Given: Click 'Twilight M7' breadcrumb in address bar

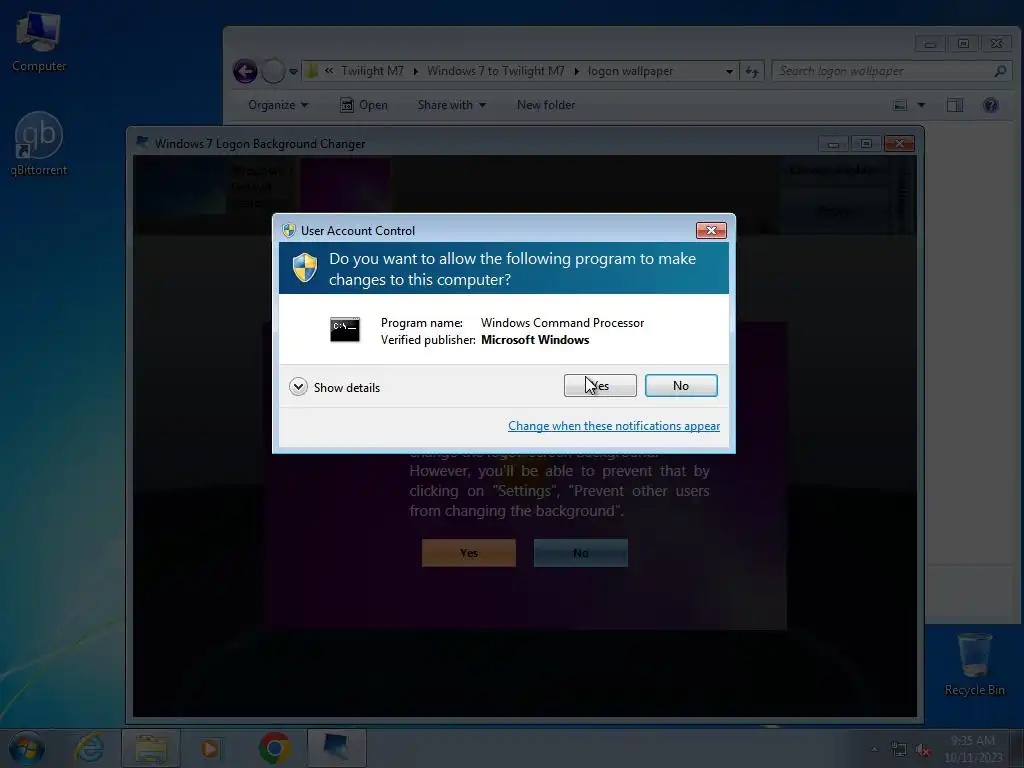Looking at the screenshot, I should click(x=372, y=71).
